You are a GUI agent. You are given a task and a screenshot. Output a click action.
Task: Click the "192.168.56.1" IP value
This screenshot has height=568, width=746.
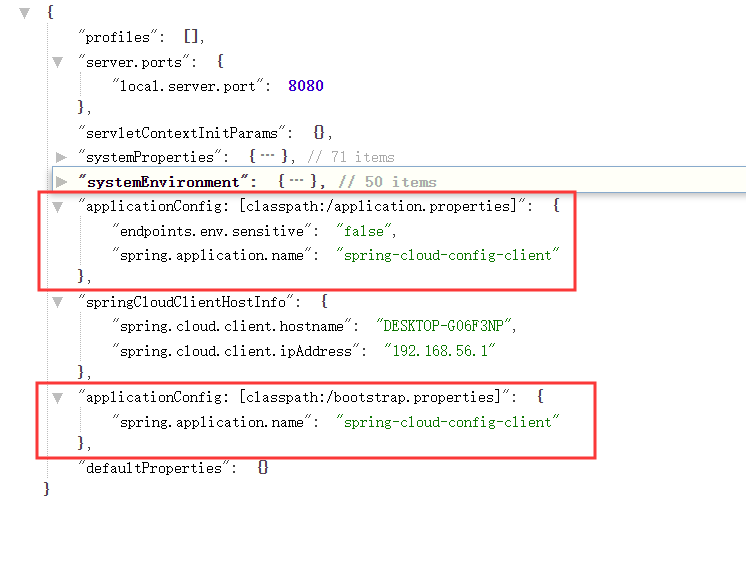tap(440, 351)
